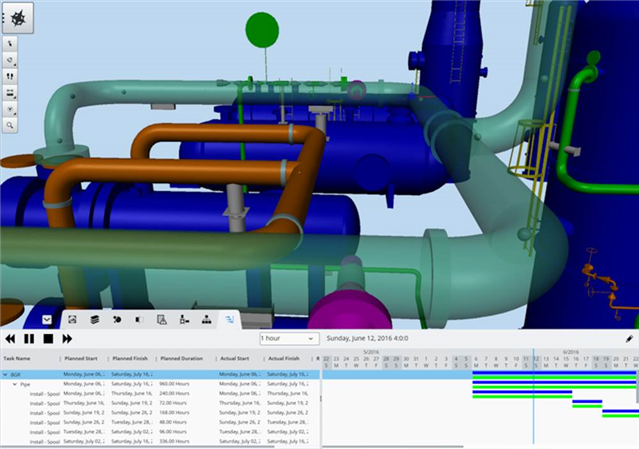Select Install - Spool task with 240.00 Hours

(x=160, y=394)
